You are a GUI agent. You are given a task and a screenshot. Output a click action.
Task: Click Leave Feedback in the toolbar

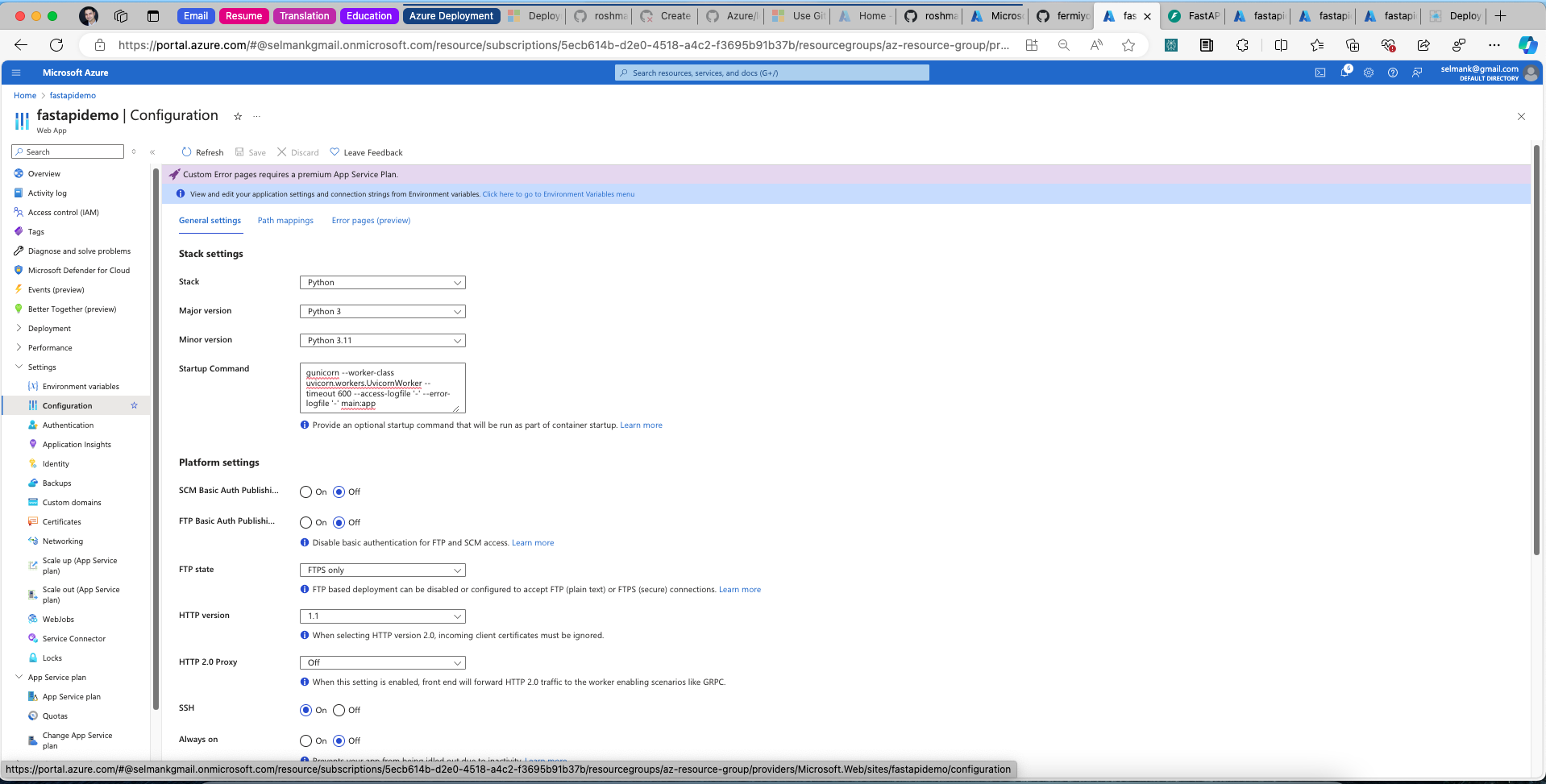[x=366, y=152]
